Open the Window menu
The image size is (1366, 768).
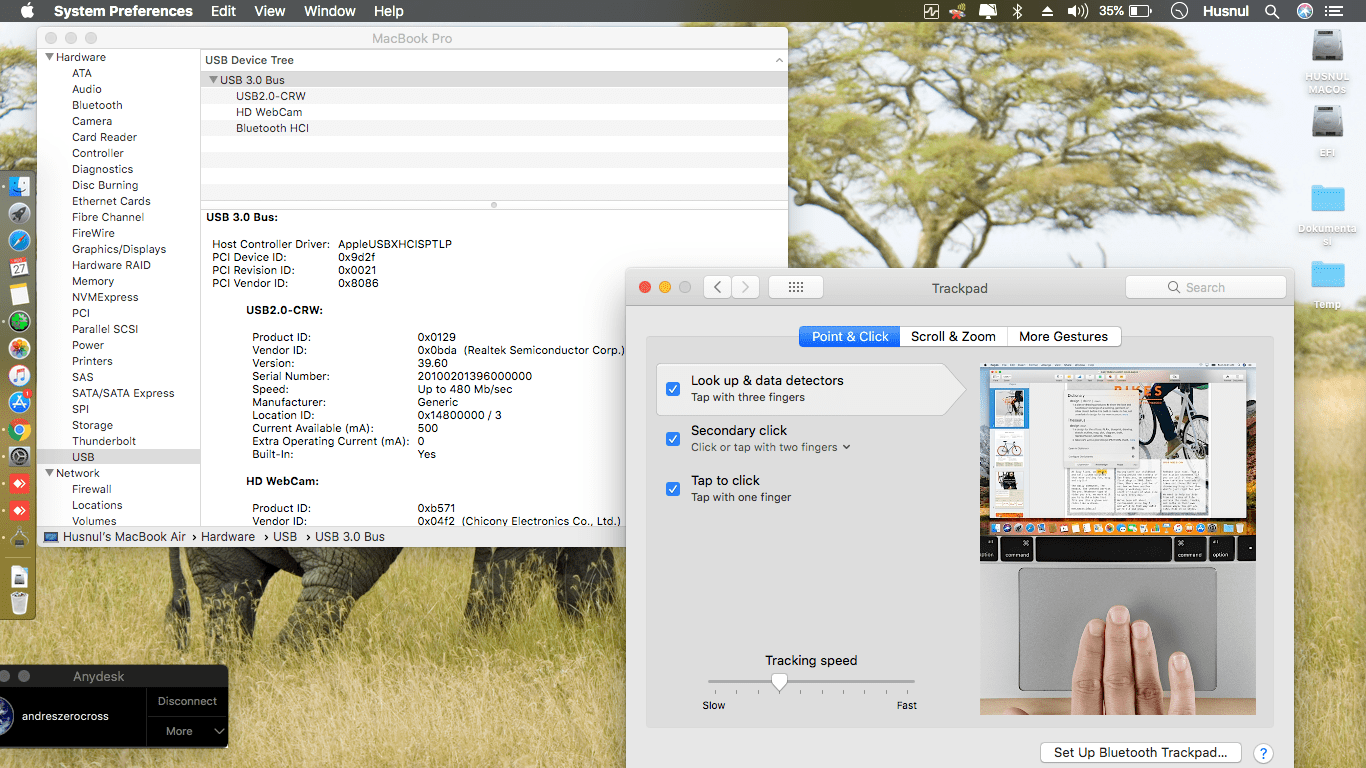[x=329, y=11]
